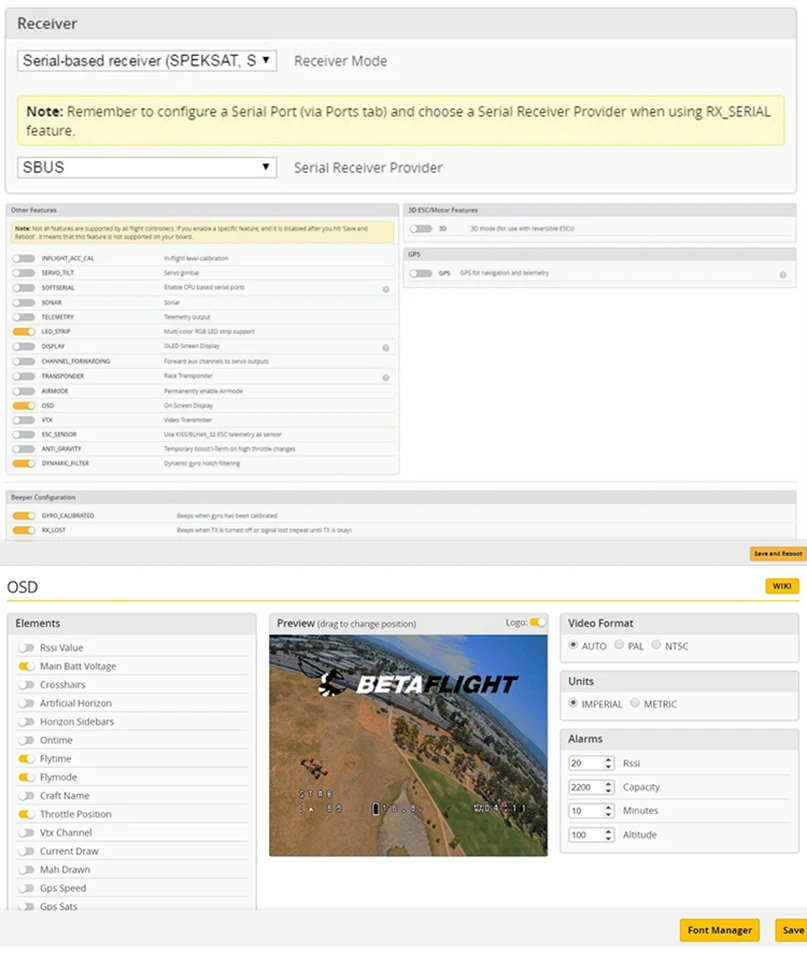Enable Vtx Channel element
This screenshot has height=955, width=807.
tap(26, 833)
